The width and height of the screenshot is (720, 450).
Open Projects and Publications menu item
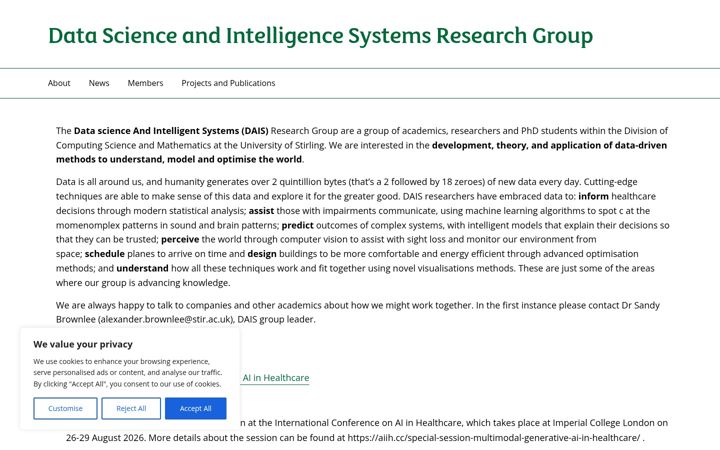click(x=228, y=83)
